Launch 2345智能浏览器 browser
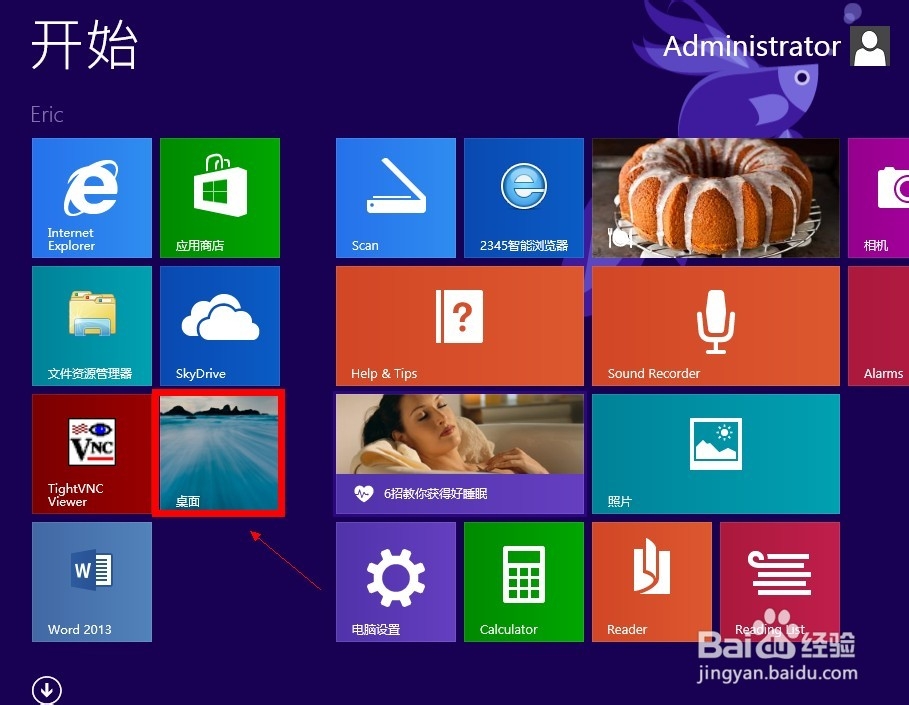Screen dimensions: 909x705 [x=523, y=197]
